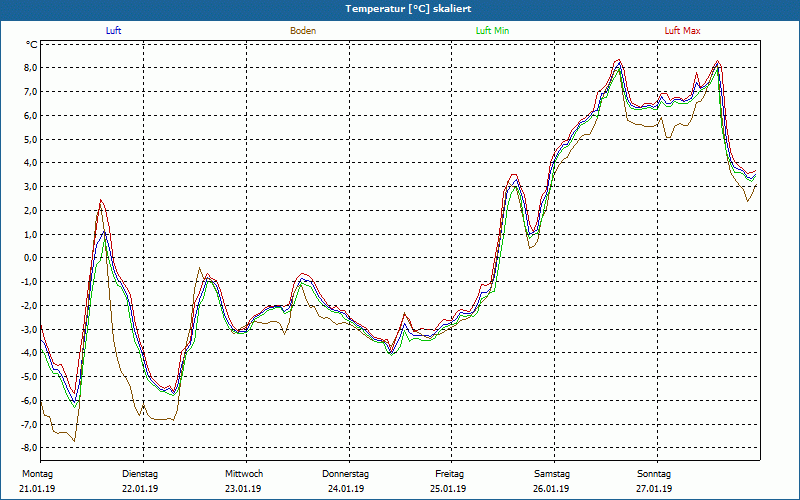Click the '1,0' y-axis value
This screenshot has width=800, height=500.
pos(30,234)
